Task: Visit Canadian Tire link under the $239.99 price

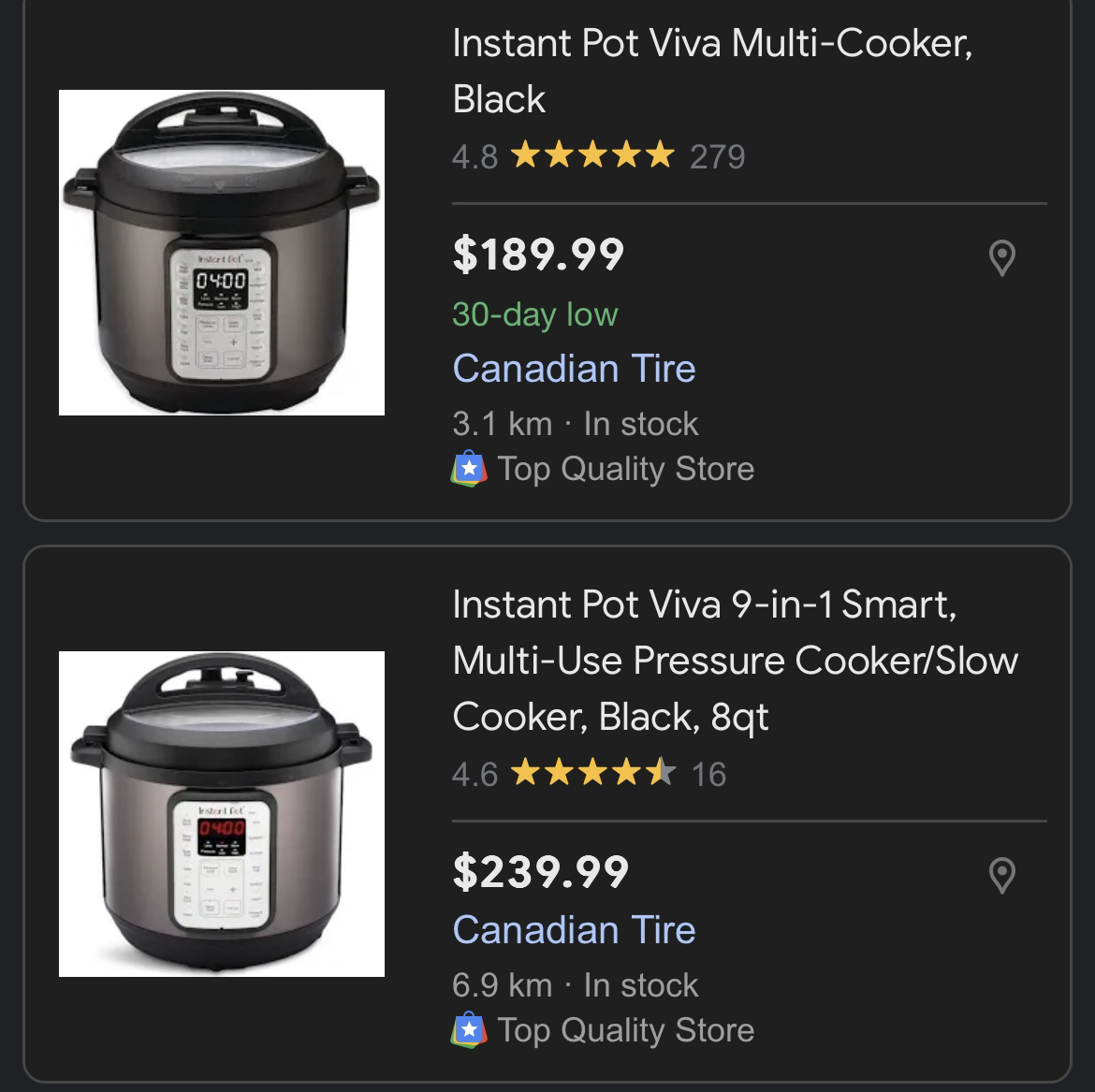Action: [x=574, y=930]
